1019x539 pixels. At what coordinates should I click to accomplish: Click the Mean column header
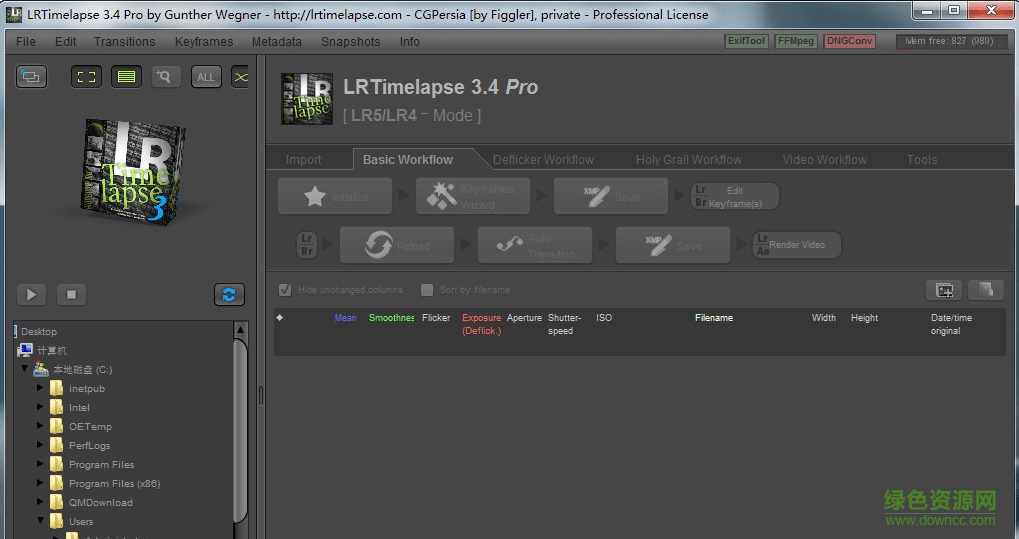coord(346,318)
